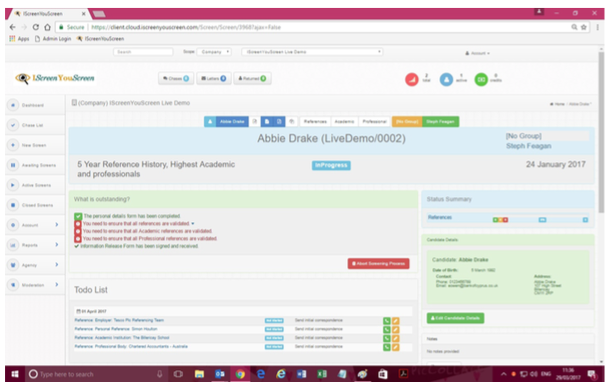Switch to the Academic tab
Screen dimensions: 609x388
click(345, 122)
